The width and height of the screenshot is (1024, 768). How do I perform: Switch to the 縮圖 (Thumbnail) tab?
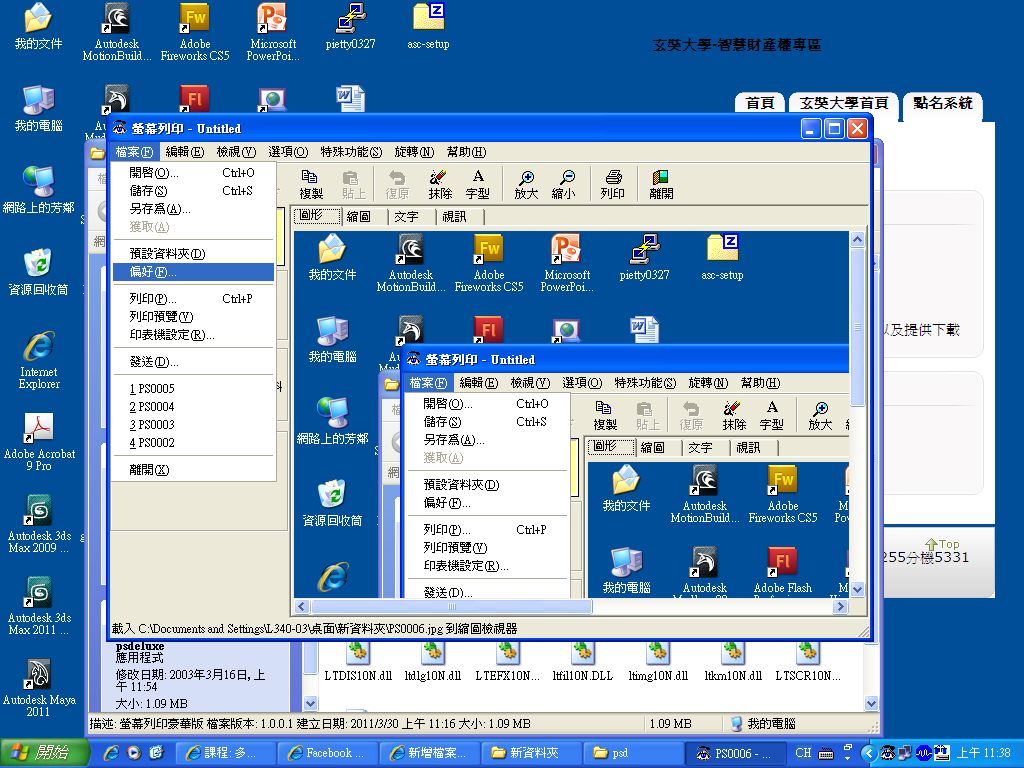pyautogui.click(x=358, y=216)
